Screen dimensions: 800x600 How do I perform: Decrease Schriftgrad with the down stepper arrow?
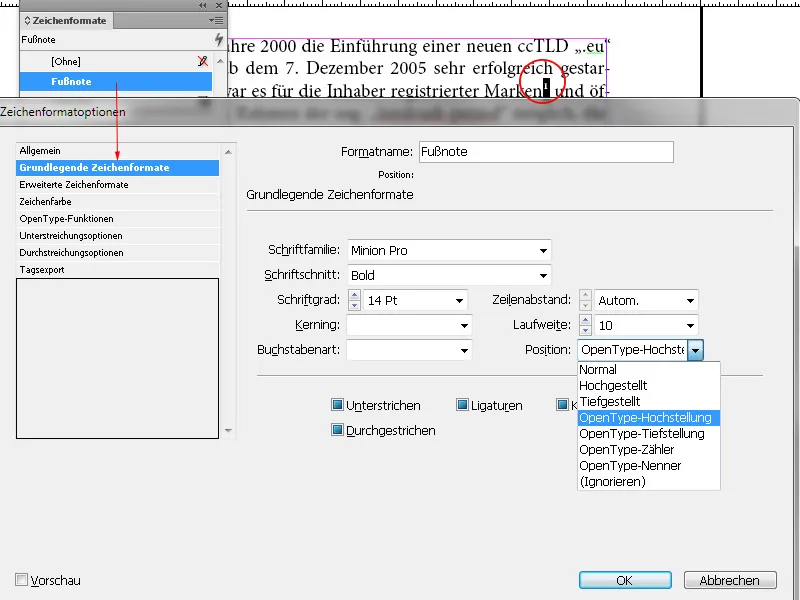click(354, 305)
